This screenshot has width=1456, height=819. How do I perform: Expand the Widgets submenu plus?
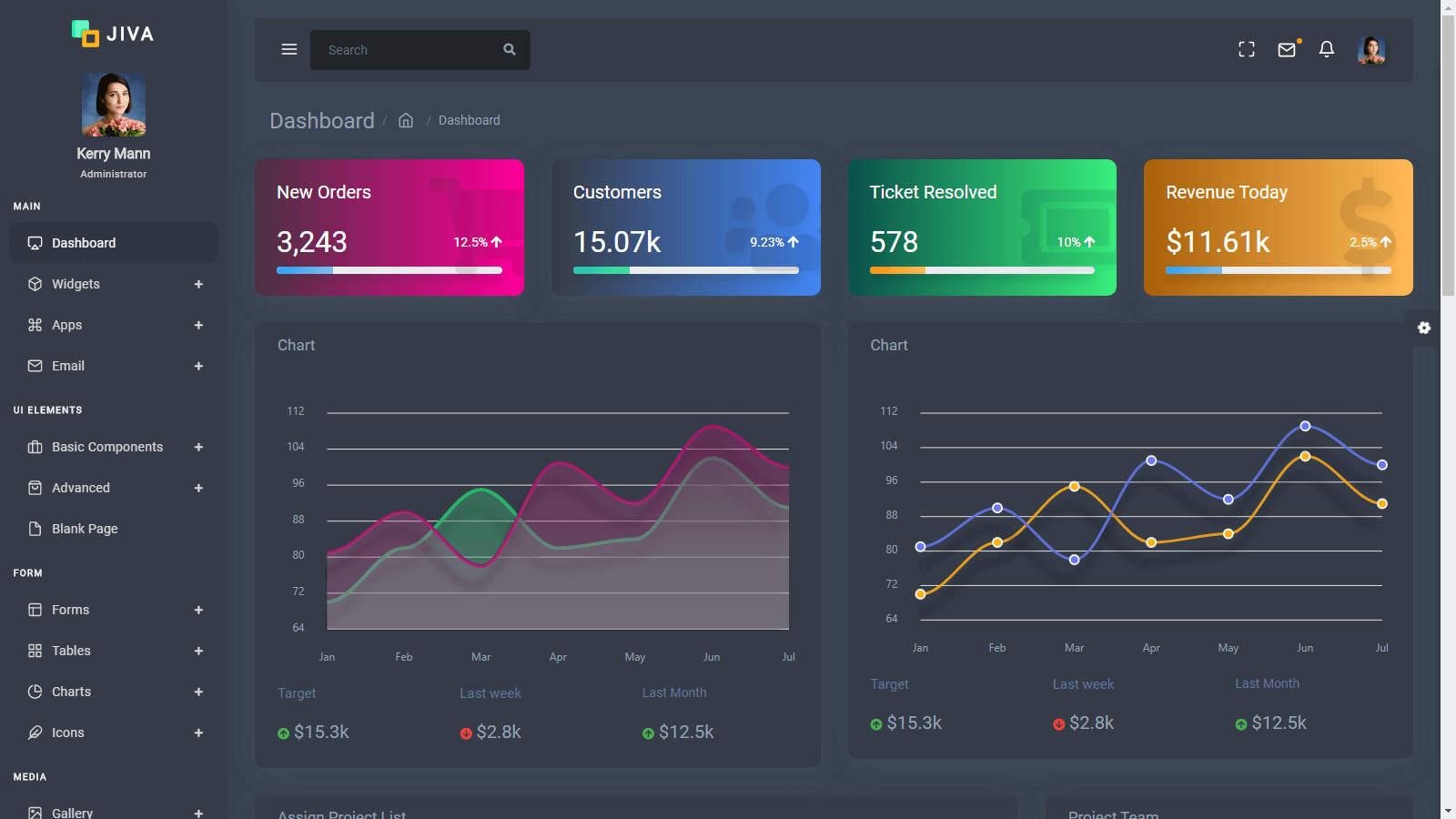[198, 284]
